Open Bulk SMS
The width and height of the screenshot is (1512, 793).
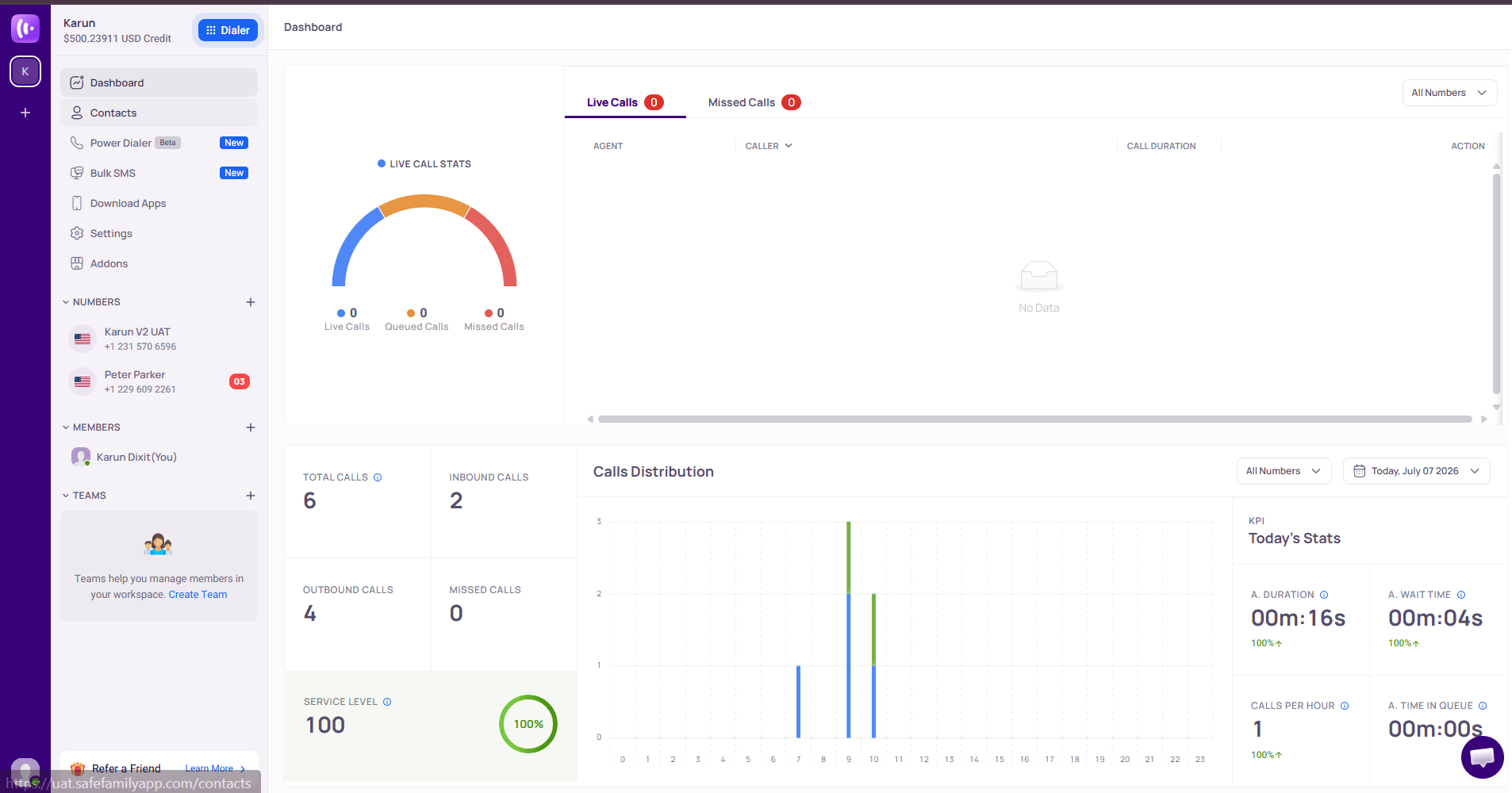pos(159,173)
